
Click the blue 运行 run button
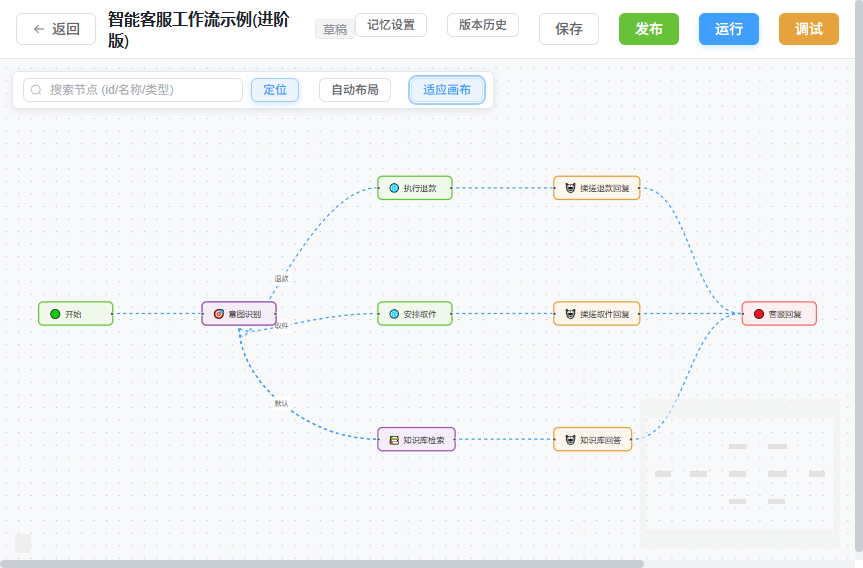coord(729,29)
